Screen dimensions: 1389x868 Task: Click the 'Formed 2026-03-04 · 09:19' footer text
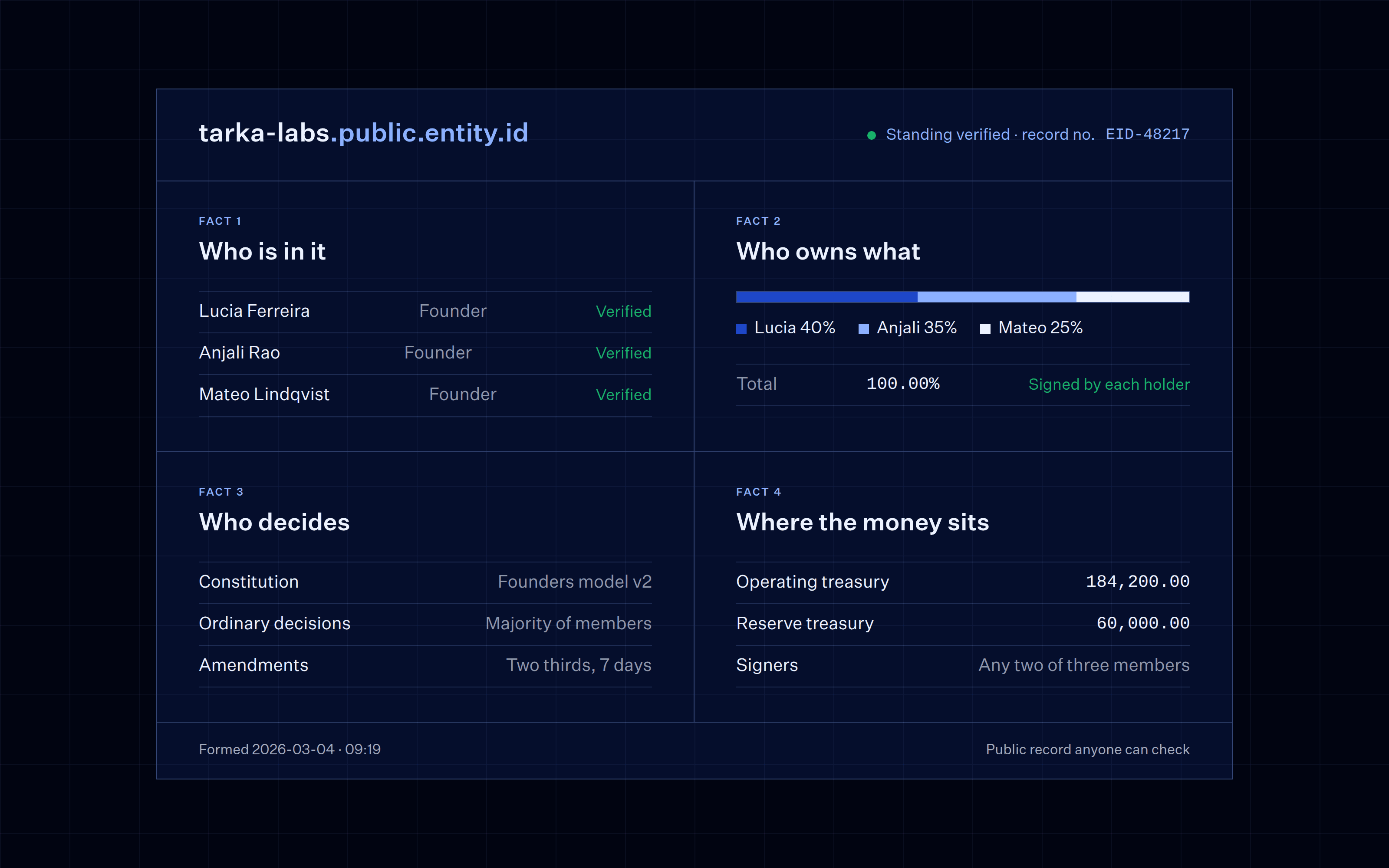coord(290,750)
